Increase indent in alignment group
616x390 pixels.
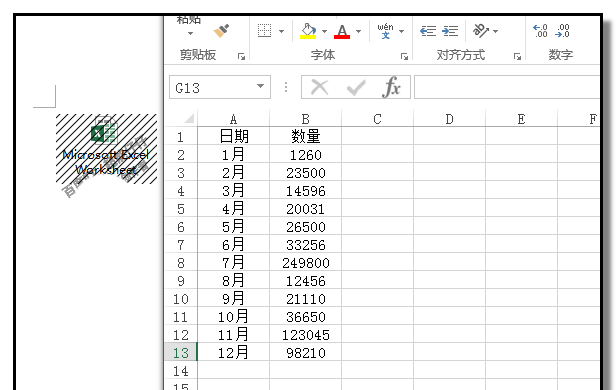[450, 31]
